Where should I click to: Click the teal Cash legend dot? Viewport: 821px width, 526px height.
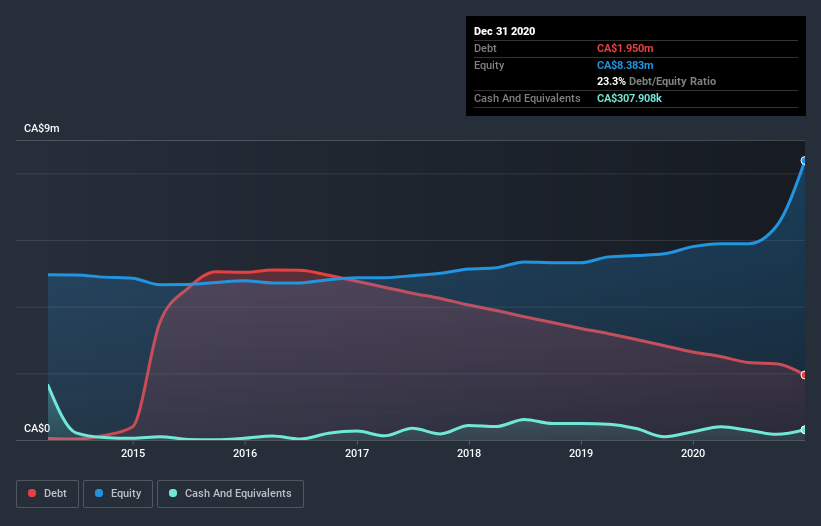(173, 493)
